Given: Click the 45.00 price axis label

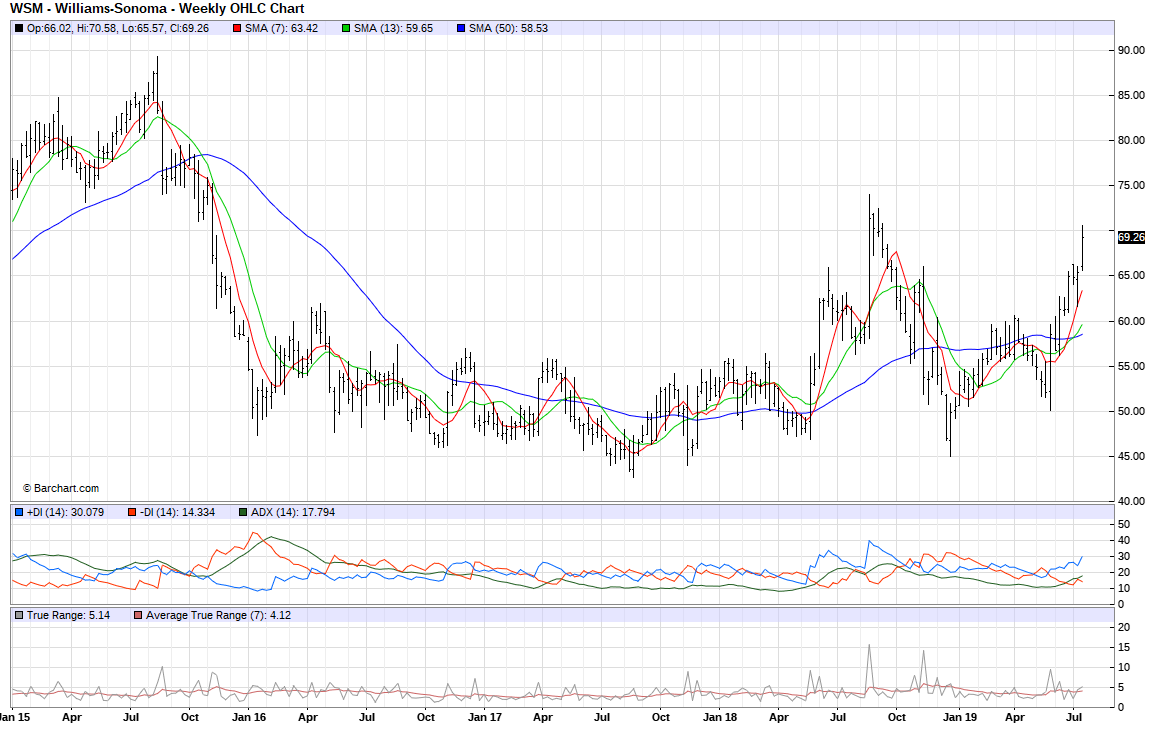Looking at the screenshot, I should [x=1132, y=456].
